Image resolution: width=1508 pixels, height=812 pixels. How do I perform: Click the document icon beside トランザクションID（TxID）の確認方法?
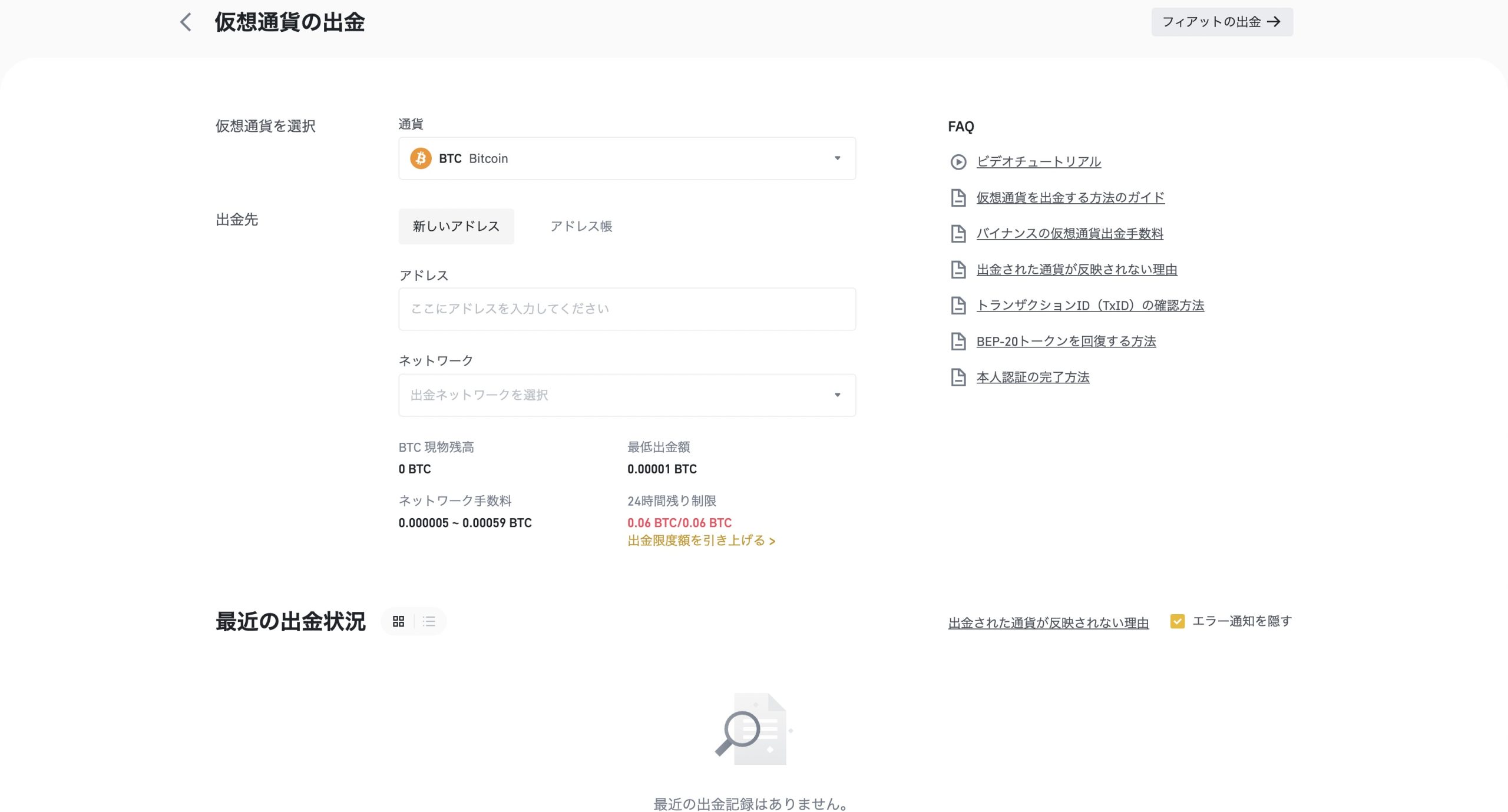coord(958,306)
